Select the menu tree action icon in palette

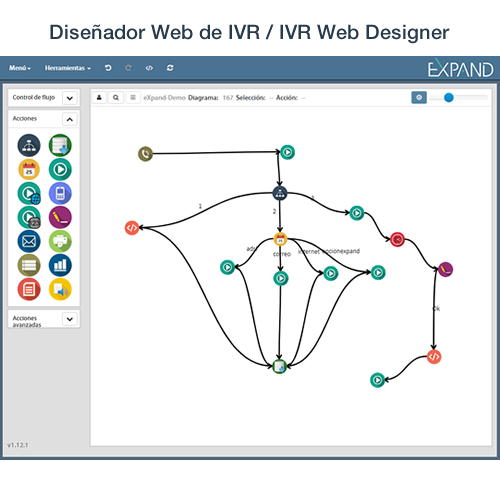coord(29,145)
